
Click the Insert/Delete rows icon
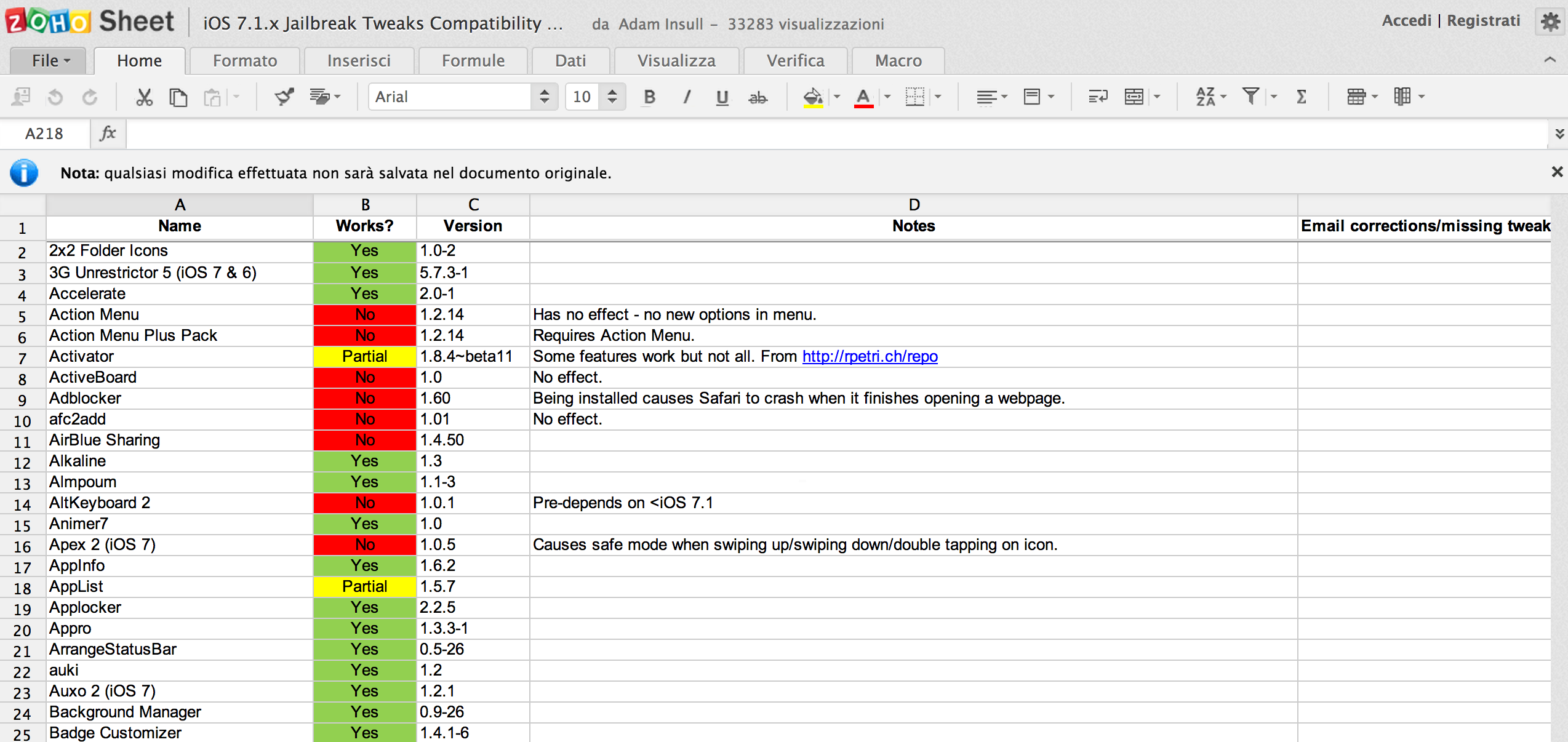point(1356,97)
